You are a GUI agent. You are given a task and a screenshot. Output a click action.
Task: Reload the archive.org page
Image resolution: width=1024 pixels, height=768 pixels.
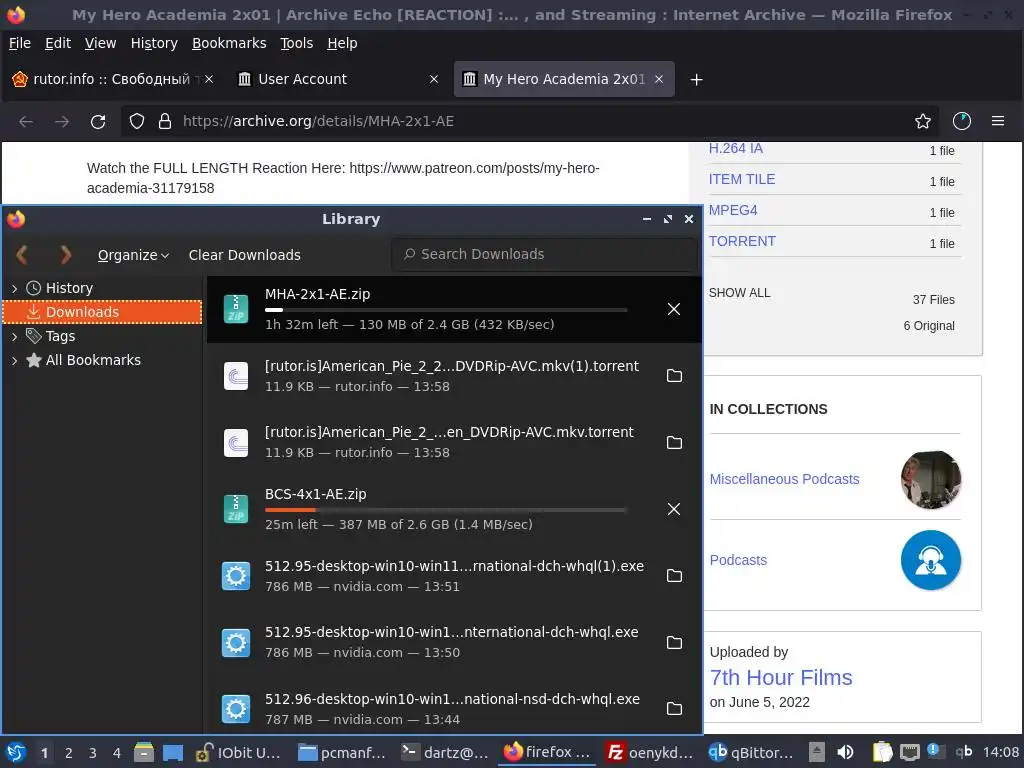click(x=98, y=121)
